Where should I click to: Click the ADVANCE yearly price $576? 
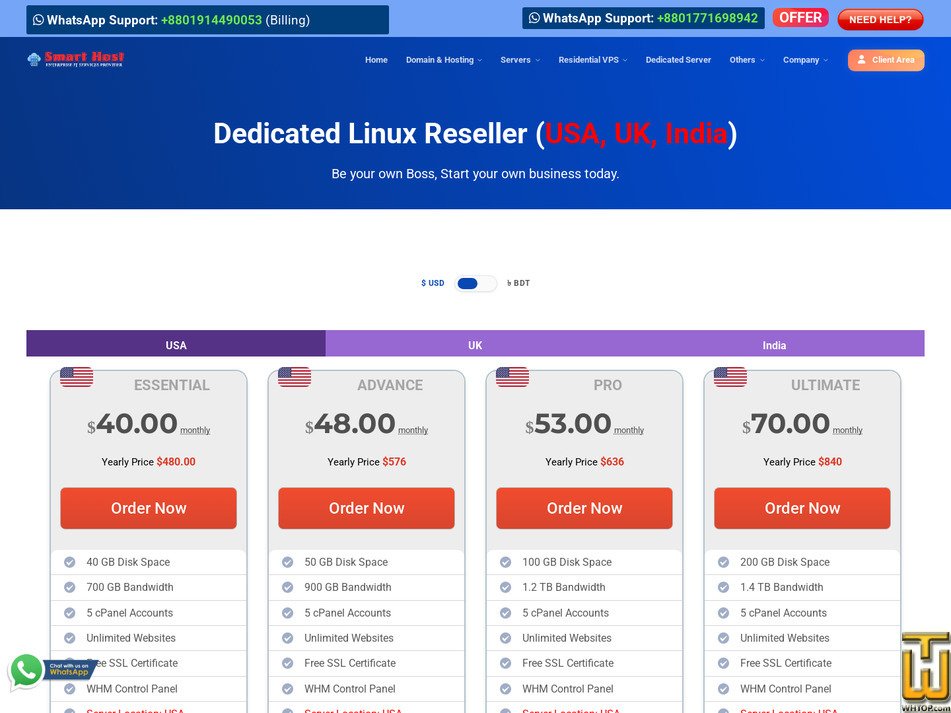click(394, 461)
